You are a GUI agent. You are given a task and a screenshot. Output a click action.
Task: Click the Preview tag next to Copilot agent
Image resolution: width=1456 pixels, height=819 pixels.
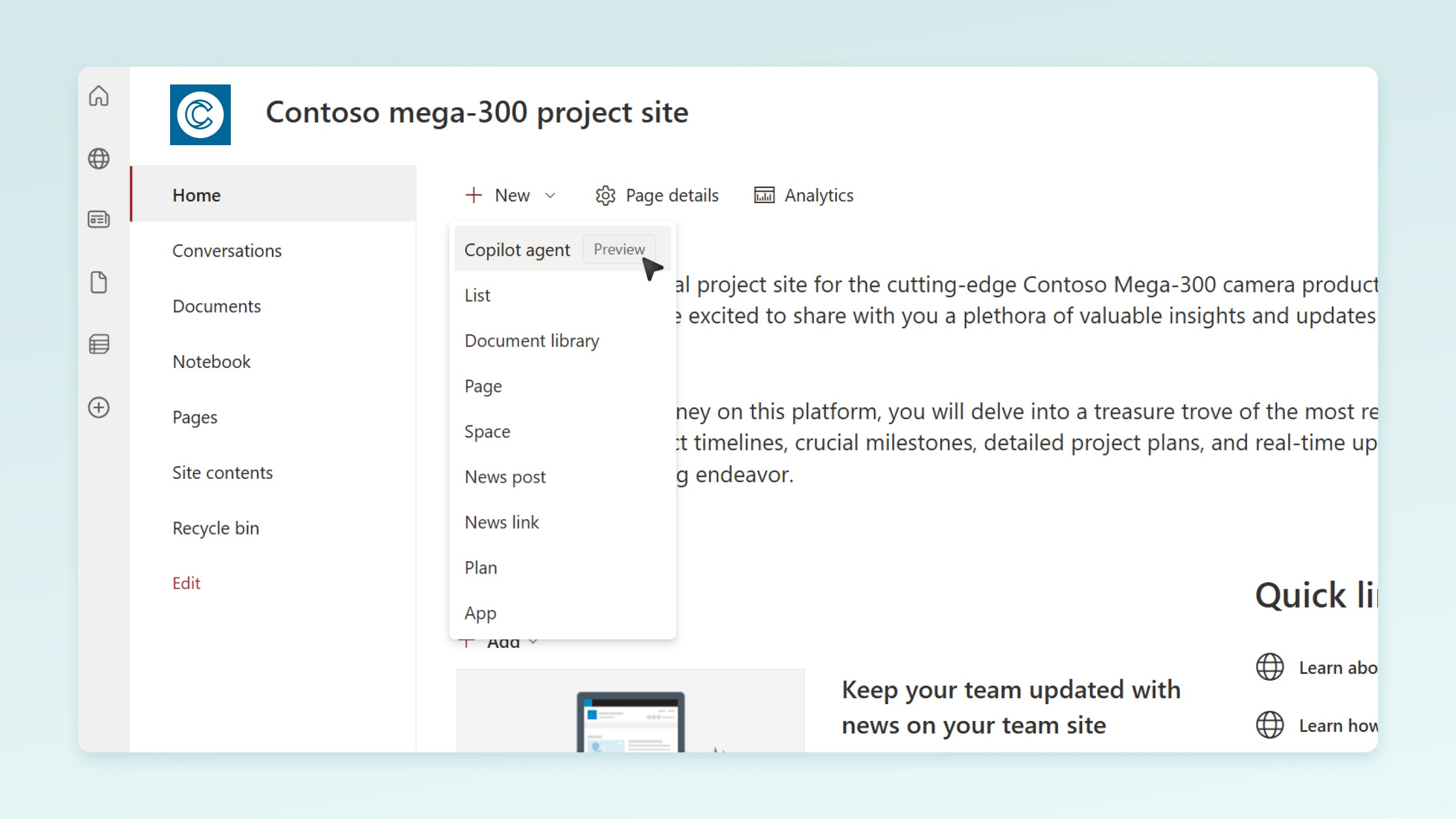(x=619, y=249)
